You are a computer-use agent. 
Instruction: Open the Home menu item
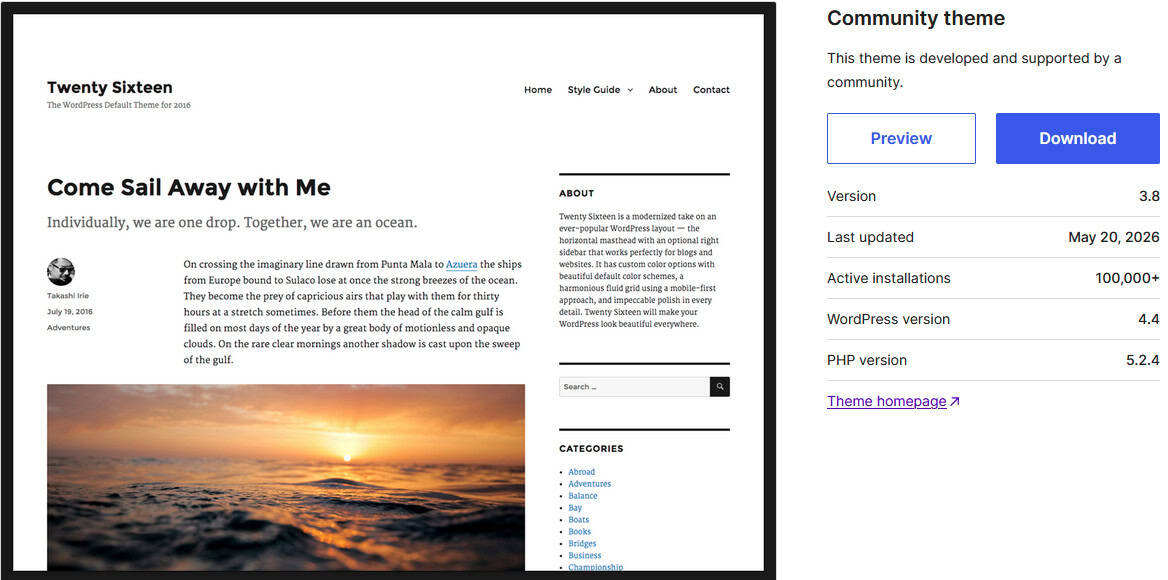[x=538, y=89]
